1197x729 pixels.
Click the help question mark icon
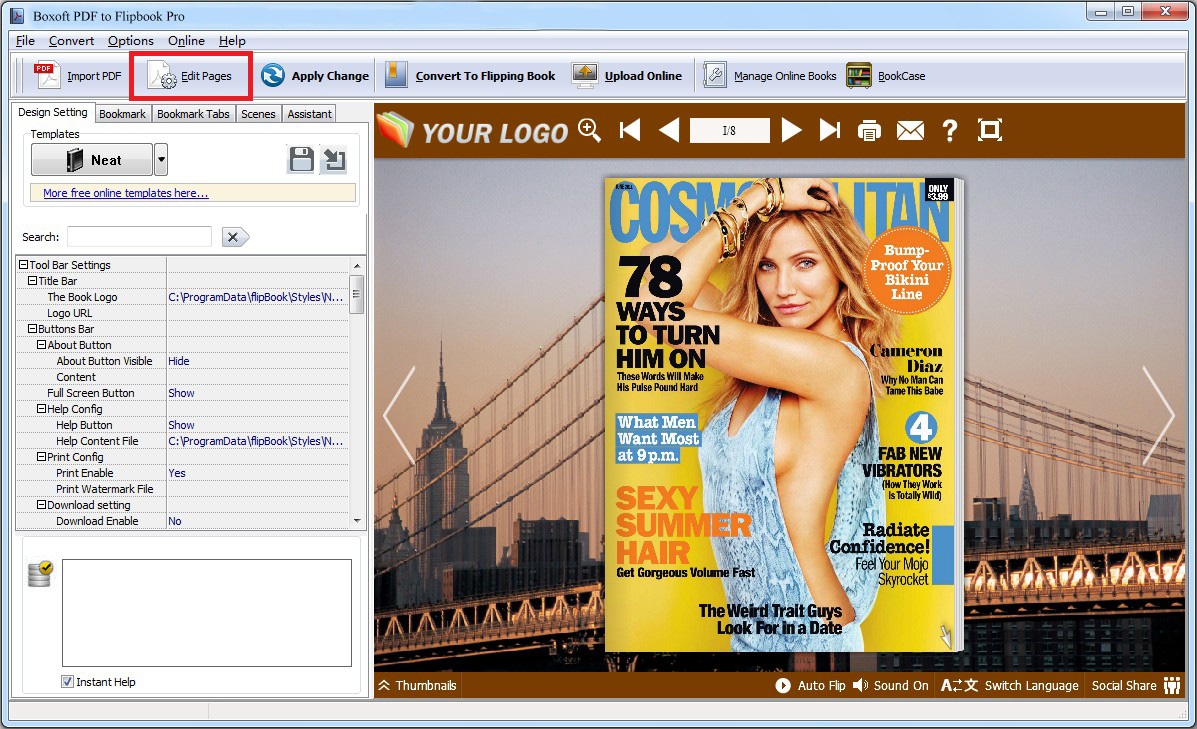(950, 131)
